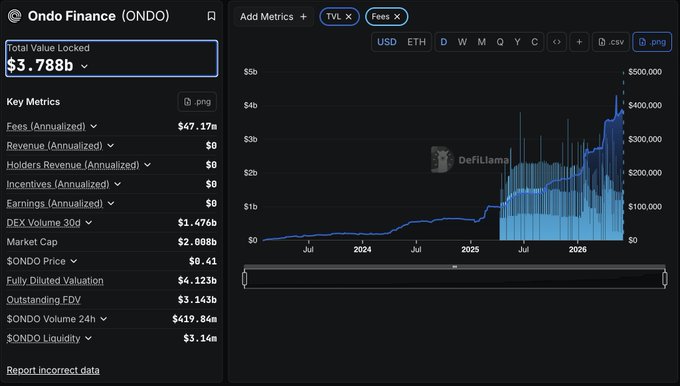Open the embed code icon button
680x386 pixels.
[557, 42]
